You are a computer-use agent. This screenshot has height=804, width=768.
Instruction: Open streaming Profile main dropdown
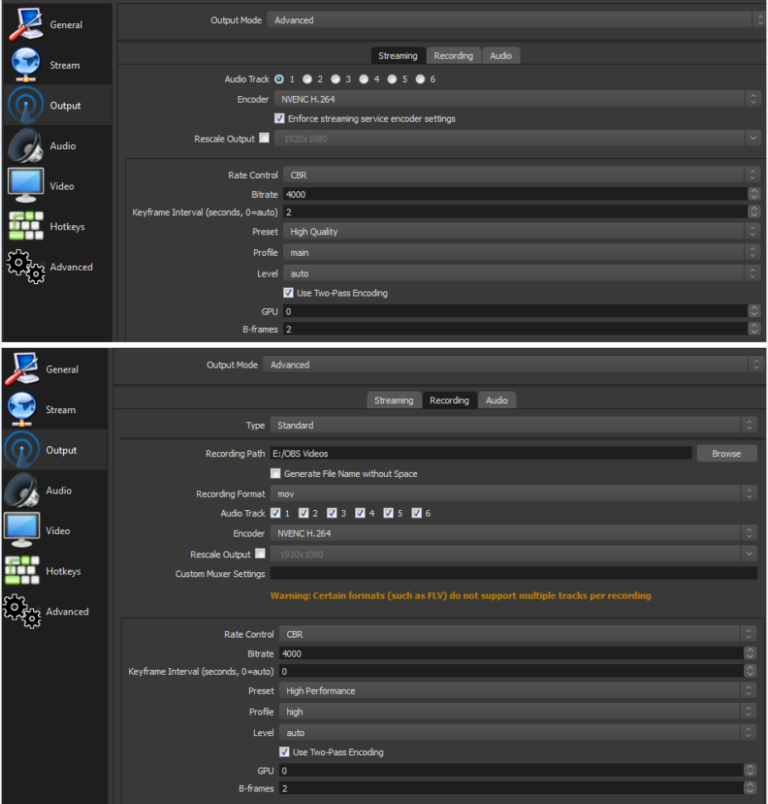coord(521,252)
